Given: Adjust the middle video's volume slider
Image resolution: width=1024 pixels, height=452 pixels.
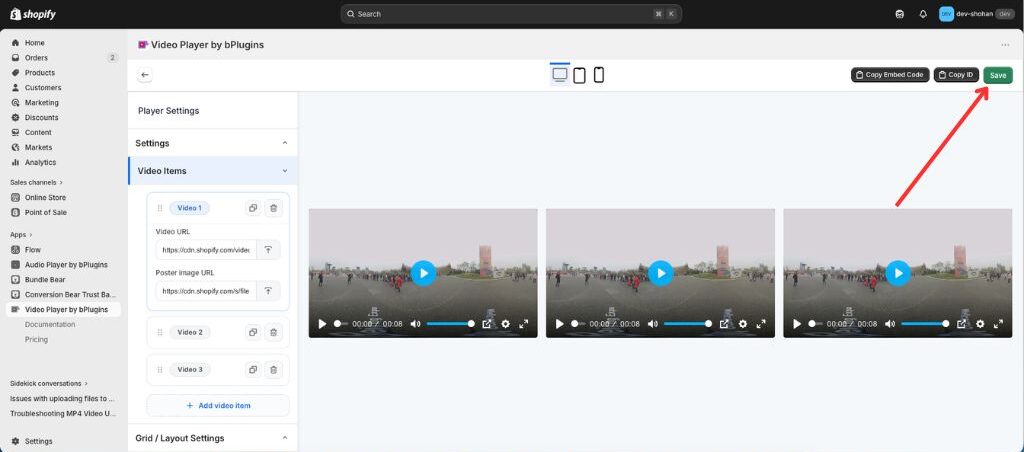Looking at the screenshot, I should click(x=687, y=324).
